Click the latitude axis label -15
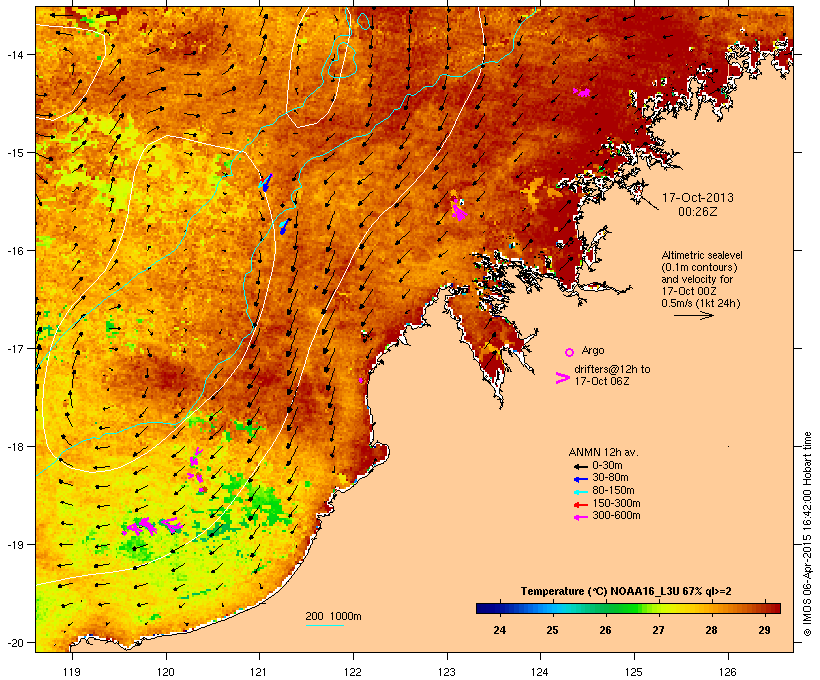This screenshot has width=820, height=680. point(15,153)
